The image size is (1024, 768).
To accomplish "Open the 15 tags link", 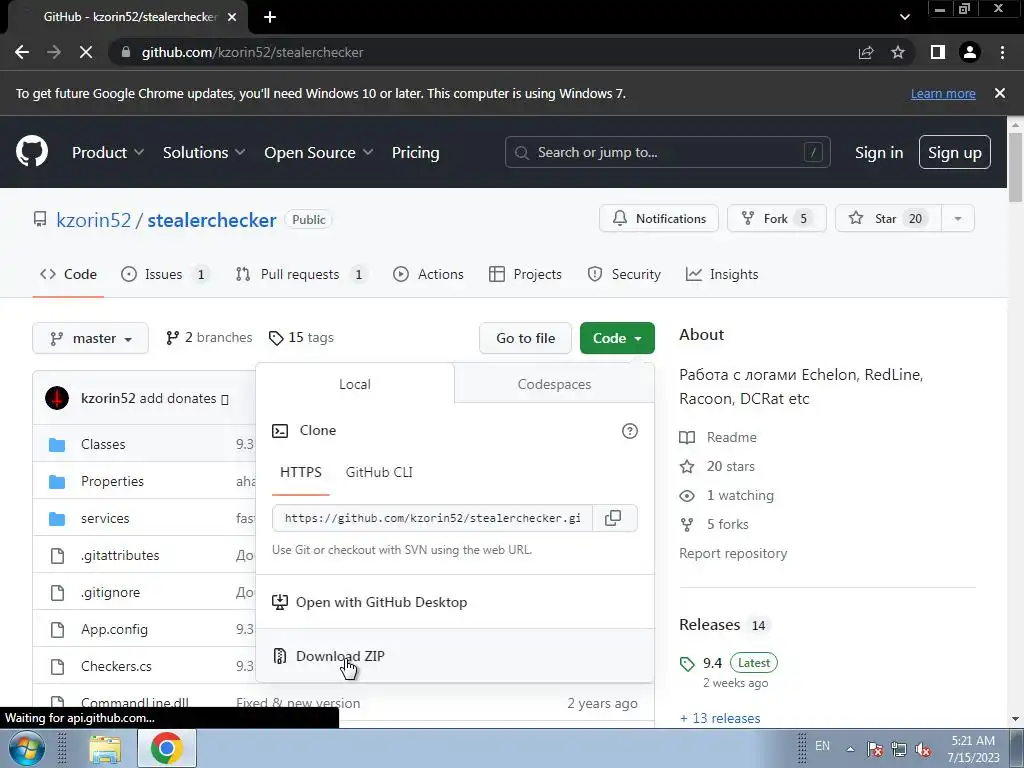I will tap(301, 338).
